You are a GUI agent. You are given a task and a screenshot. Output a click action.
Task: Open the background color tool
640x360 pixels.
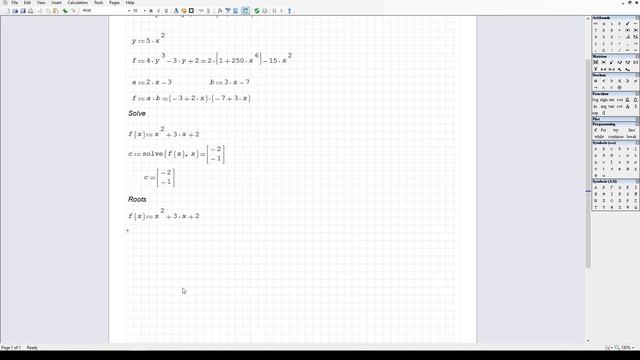pyautogui.click(x=184, y=11)
